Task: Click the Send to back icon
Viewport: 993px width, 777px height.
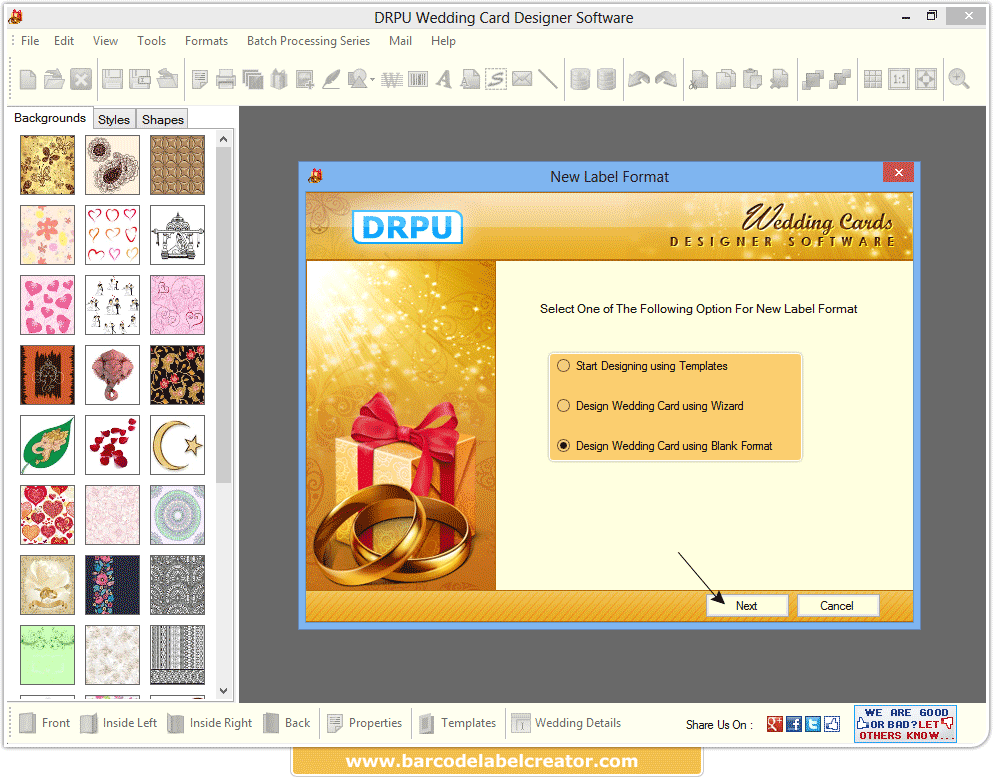Action: pos(840,79)
